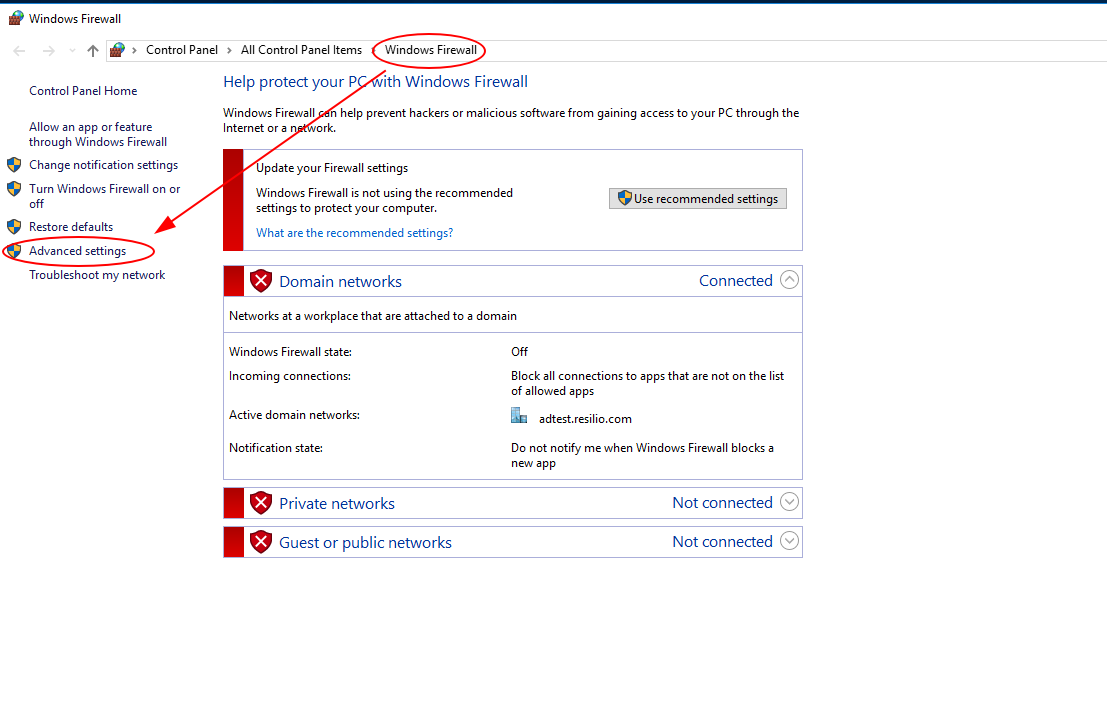This screenshot has width=1107, height=719.
Task: Click the Forward navigation arrow
Action: click(47, 50)
